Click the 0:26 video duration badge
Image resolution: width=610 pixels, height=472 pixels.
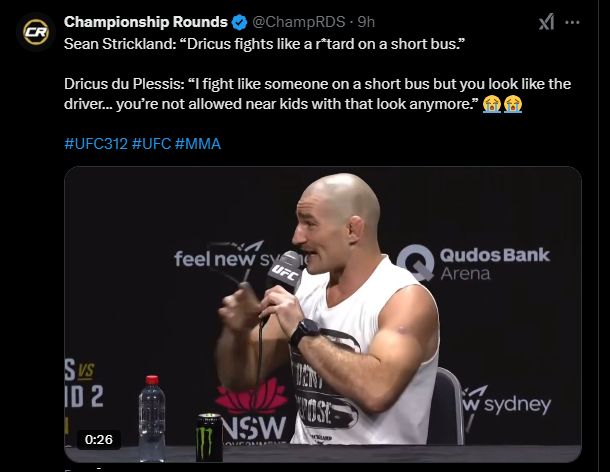click(x=98, y=439)
